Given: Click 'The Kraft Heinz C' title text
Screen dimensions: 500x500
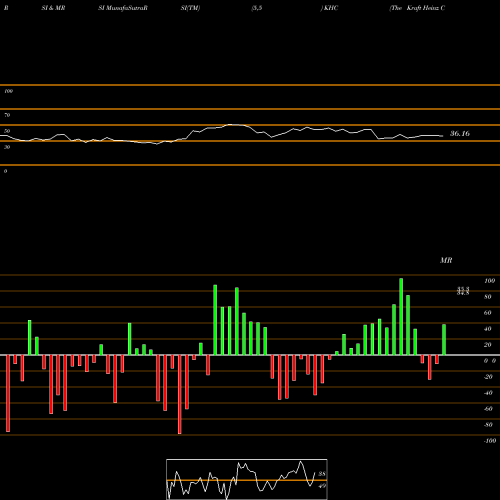Looking at the screenshot, I should 417,8.
